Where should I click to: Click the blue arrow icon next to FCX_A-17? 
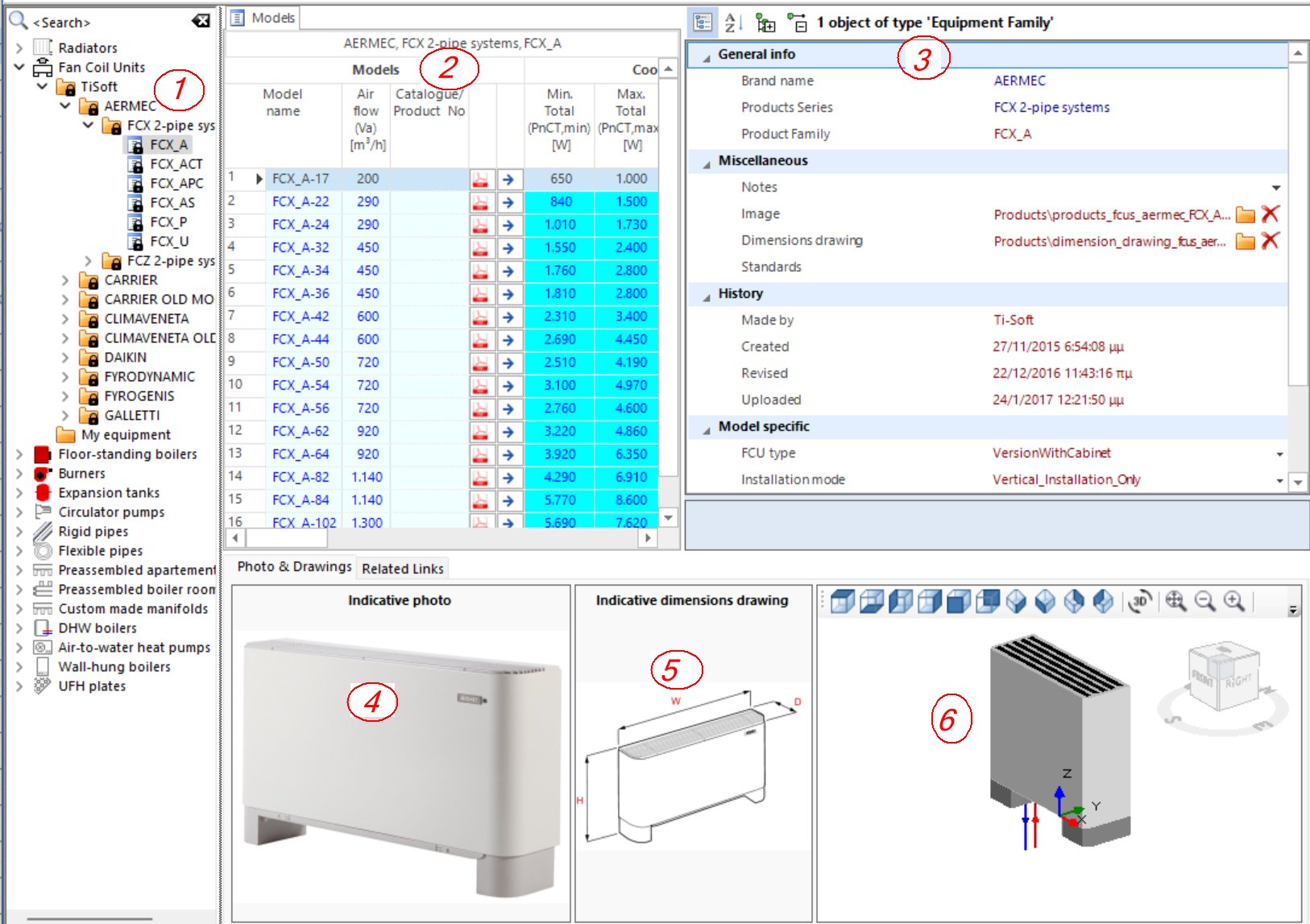(x=510, y=178)
